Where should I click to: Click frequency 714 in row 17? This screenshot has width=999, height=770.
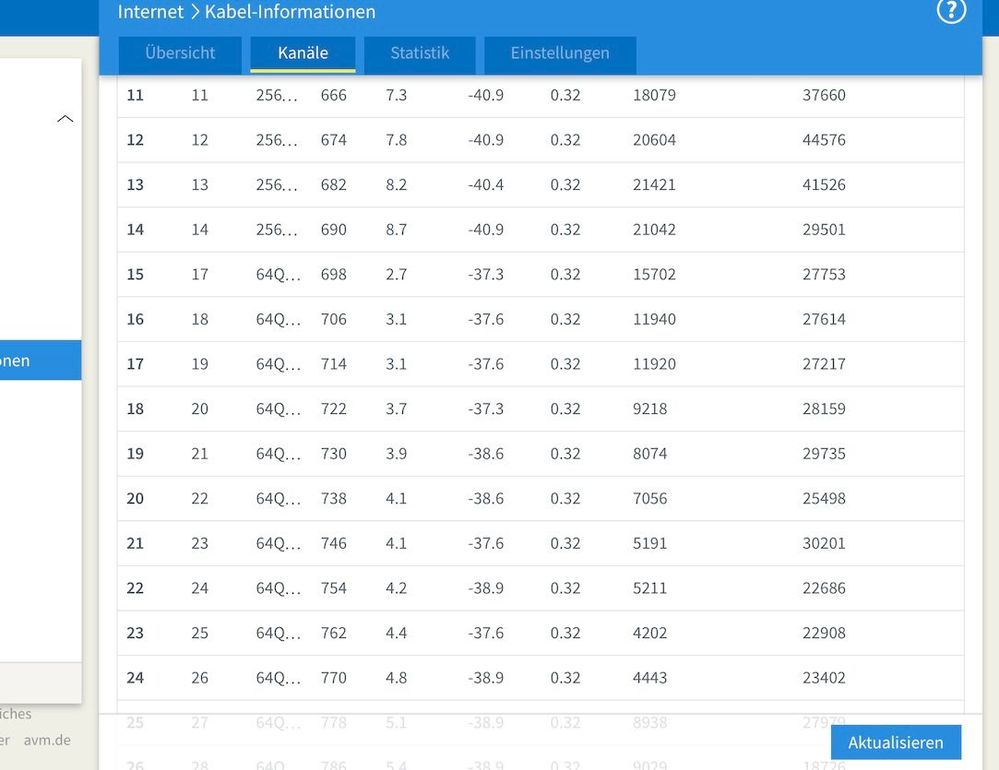[x=333, y=364]
